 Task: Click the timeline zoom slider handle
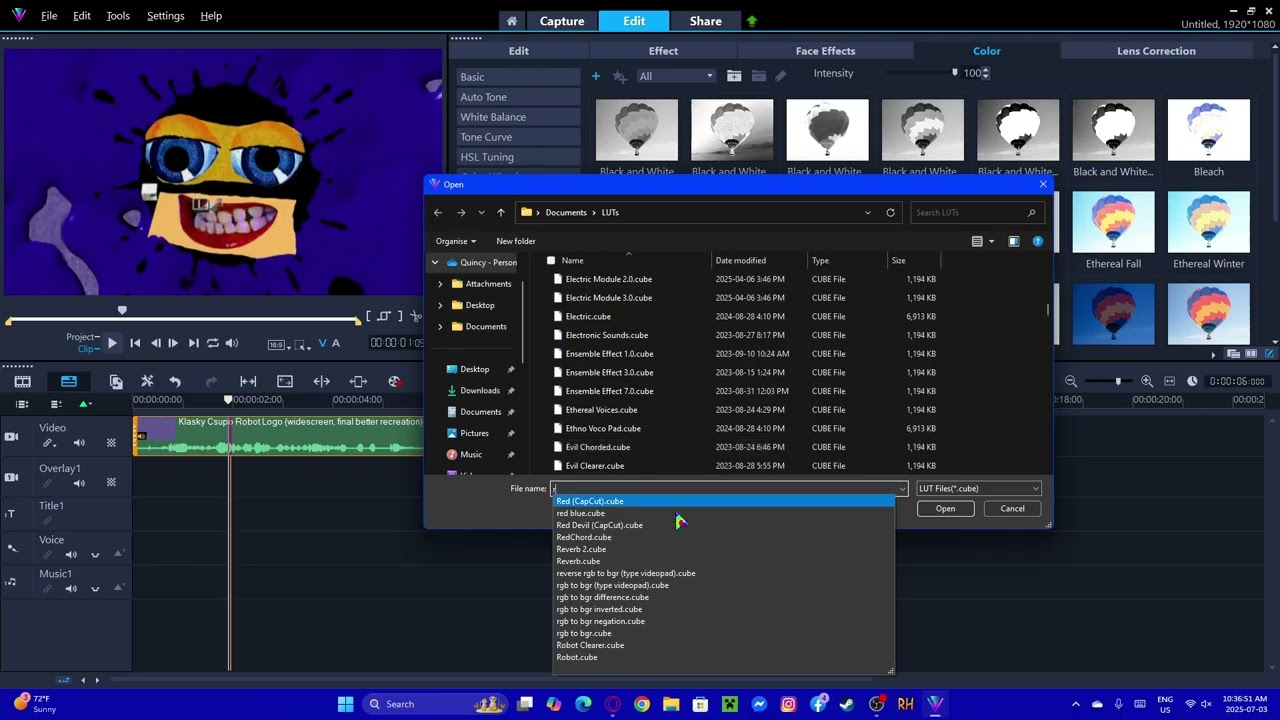(x=1118, y=381)
